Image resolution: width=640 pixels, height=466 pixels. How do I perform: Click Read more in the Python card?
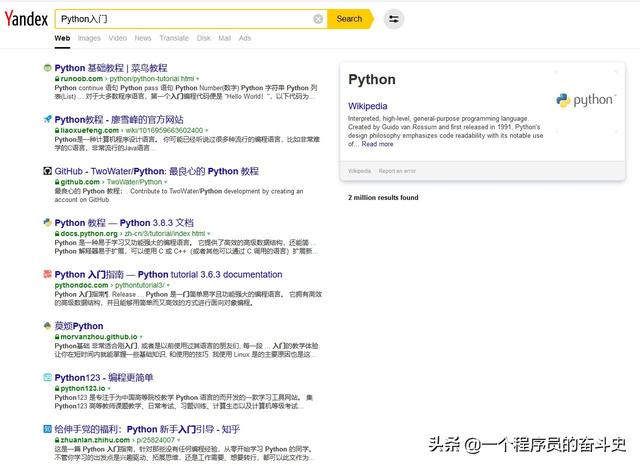click(377, 144)
